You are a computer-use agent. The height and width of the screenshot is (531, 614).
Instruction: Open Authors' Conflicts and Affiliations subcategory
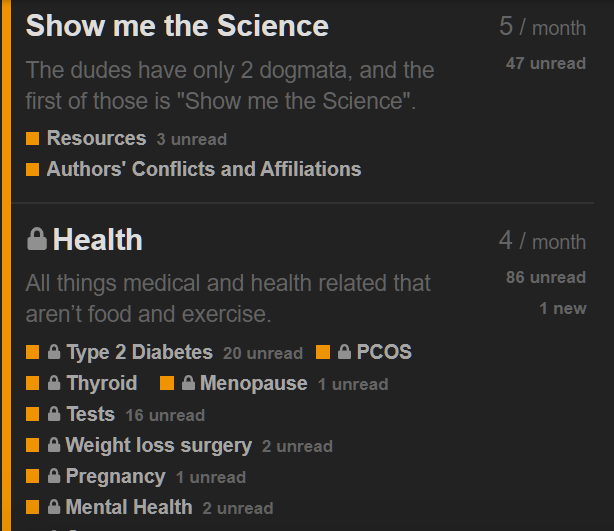click(204, 169)
